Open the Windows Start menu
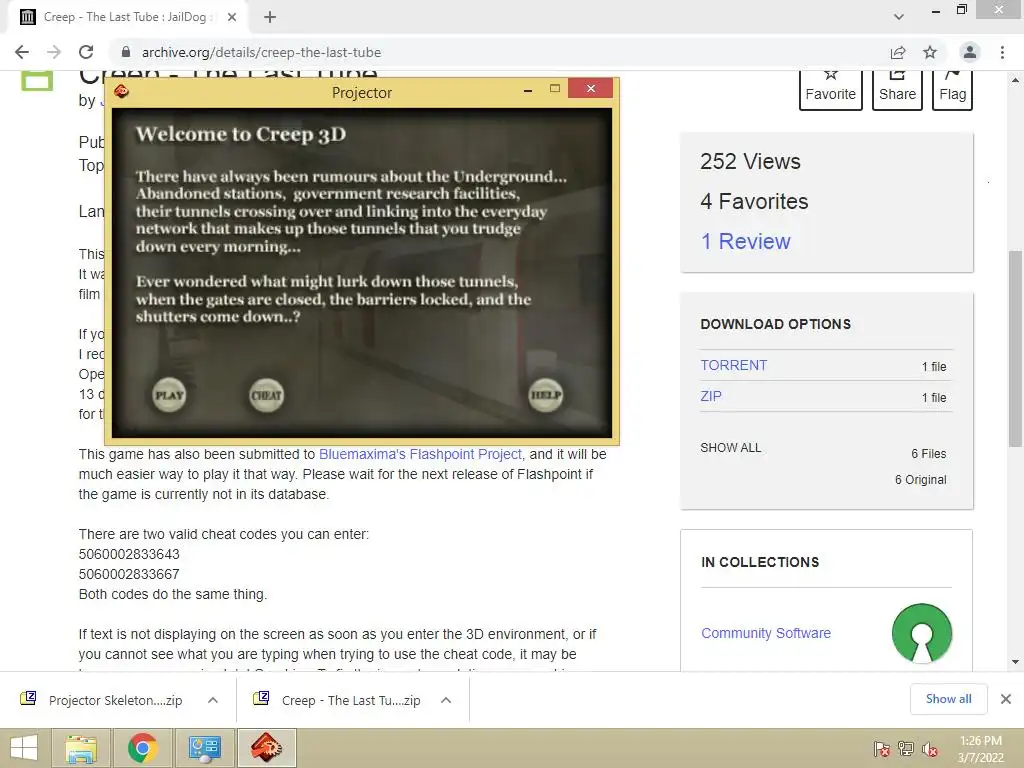The height and width of the screenshot is (768, 1024). [24, 748]
